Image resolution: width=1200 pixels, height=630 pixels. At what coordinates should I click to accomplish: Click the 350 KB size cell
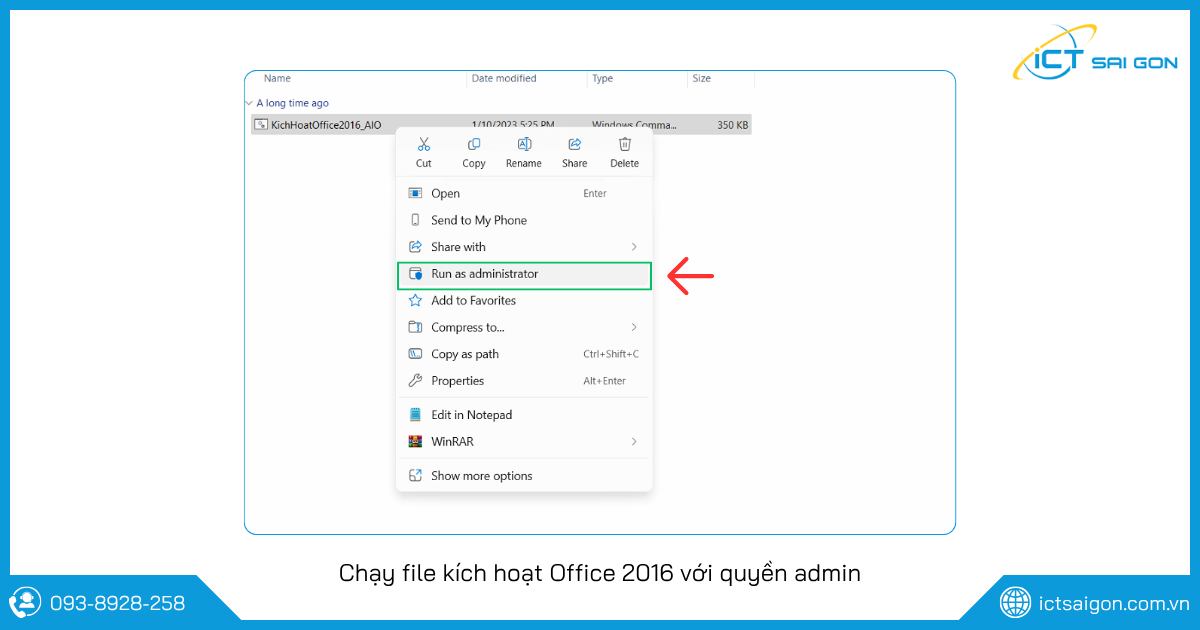[x=732, y=125]
